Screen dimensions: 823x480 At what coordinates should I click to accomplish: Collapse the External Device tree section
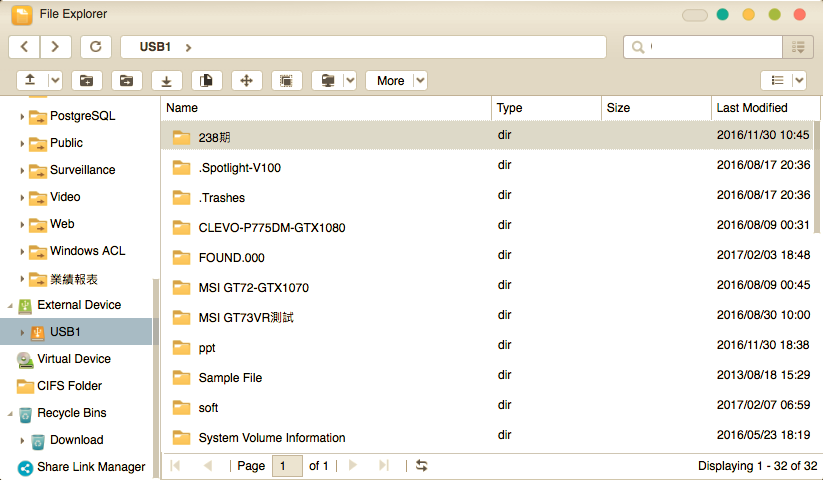10,305
